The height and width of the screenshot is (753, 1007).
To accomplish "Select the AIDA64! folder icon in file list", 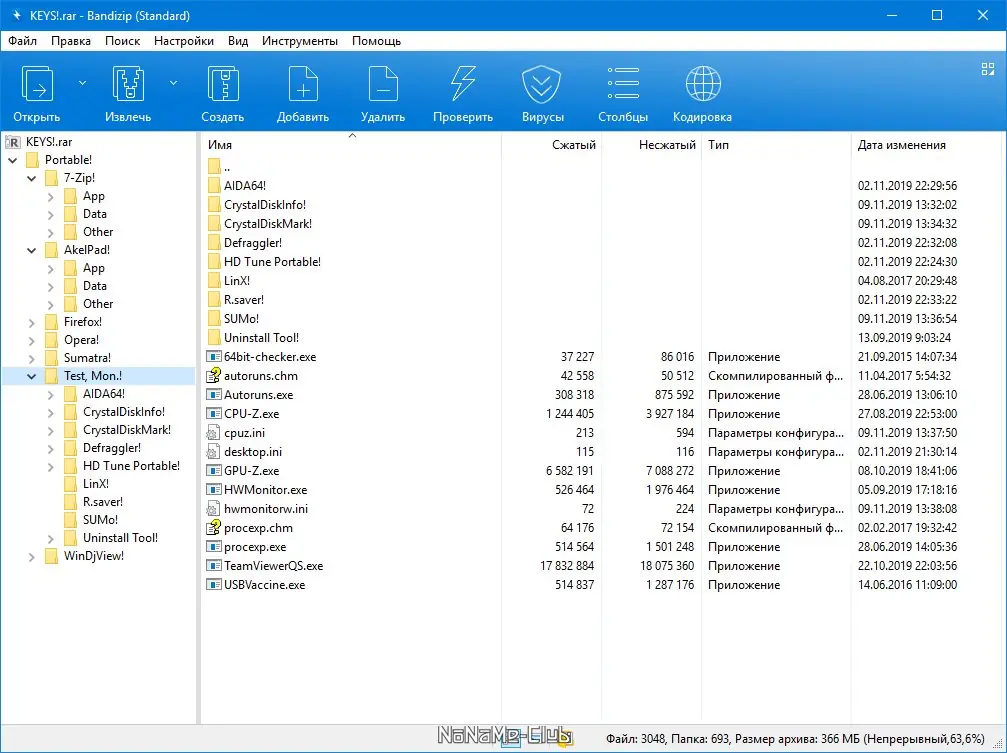I will pos(215,186).
